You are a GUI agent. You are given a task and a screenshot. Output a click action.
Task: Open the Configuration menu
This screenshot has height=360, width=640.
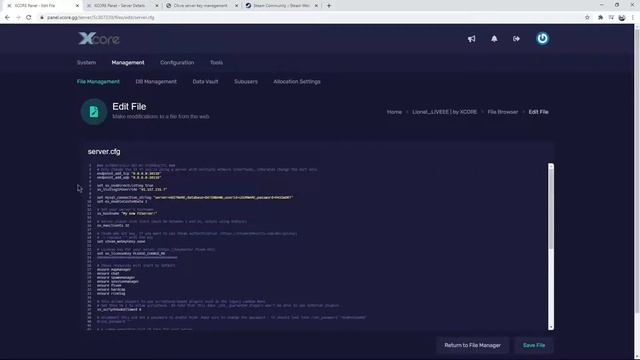pos(177,62)
